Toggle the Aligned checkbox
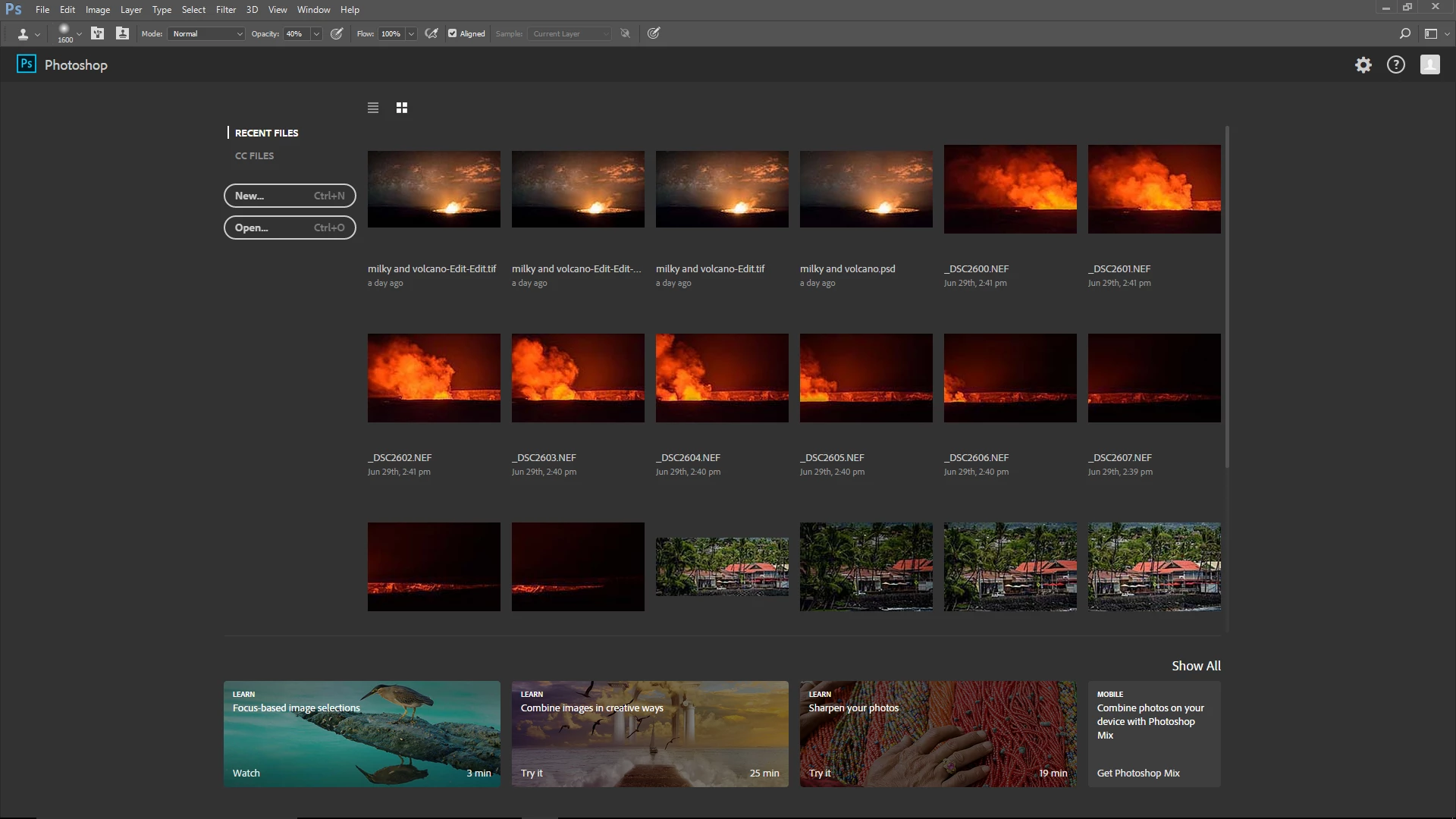The height and width of the screenshot is (819, 1456). tap(453, 33)
